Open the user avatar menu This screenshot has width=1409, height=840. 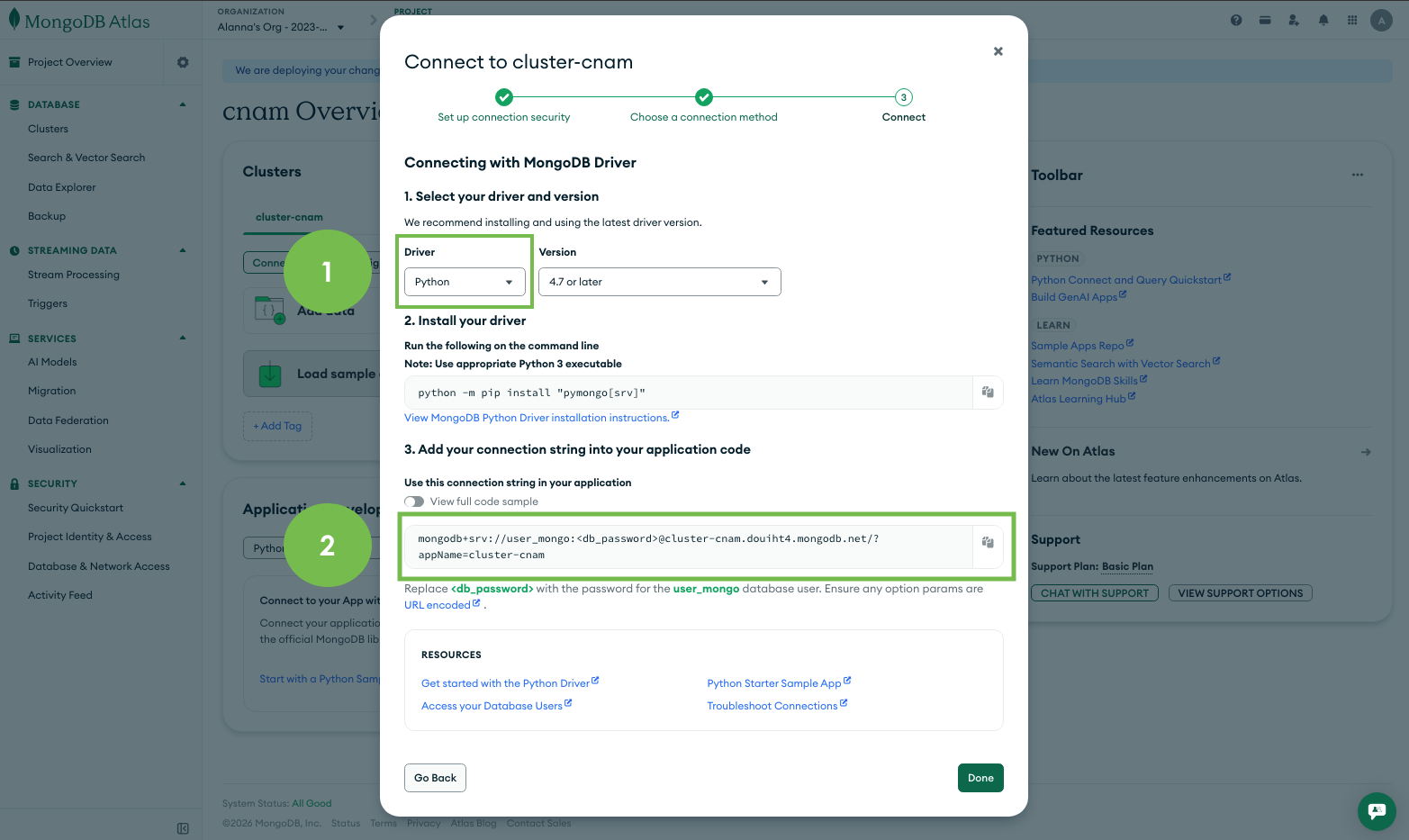(x=1380, y=20)
